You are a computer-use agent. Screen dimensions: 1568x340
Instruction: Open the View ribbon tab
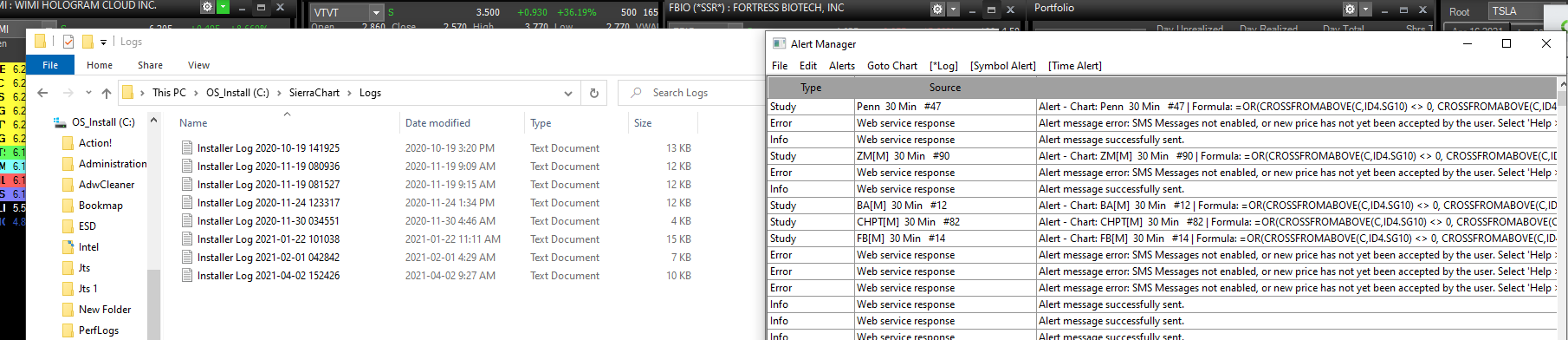point(198,65)
